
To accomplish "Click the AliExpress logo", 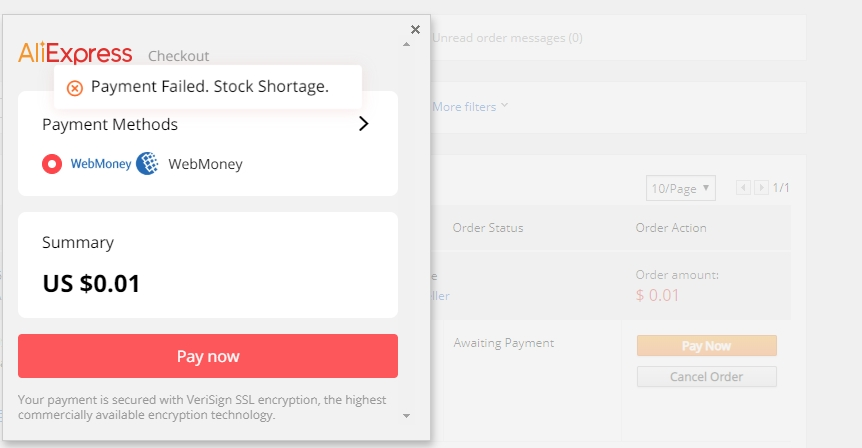I will pyautogui.click(x=75, y=53).
